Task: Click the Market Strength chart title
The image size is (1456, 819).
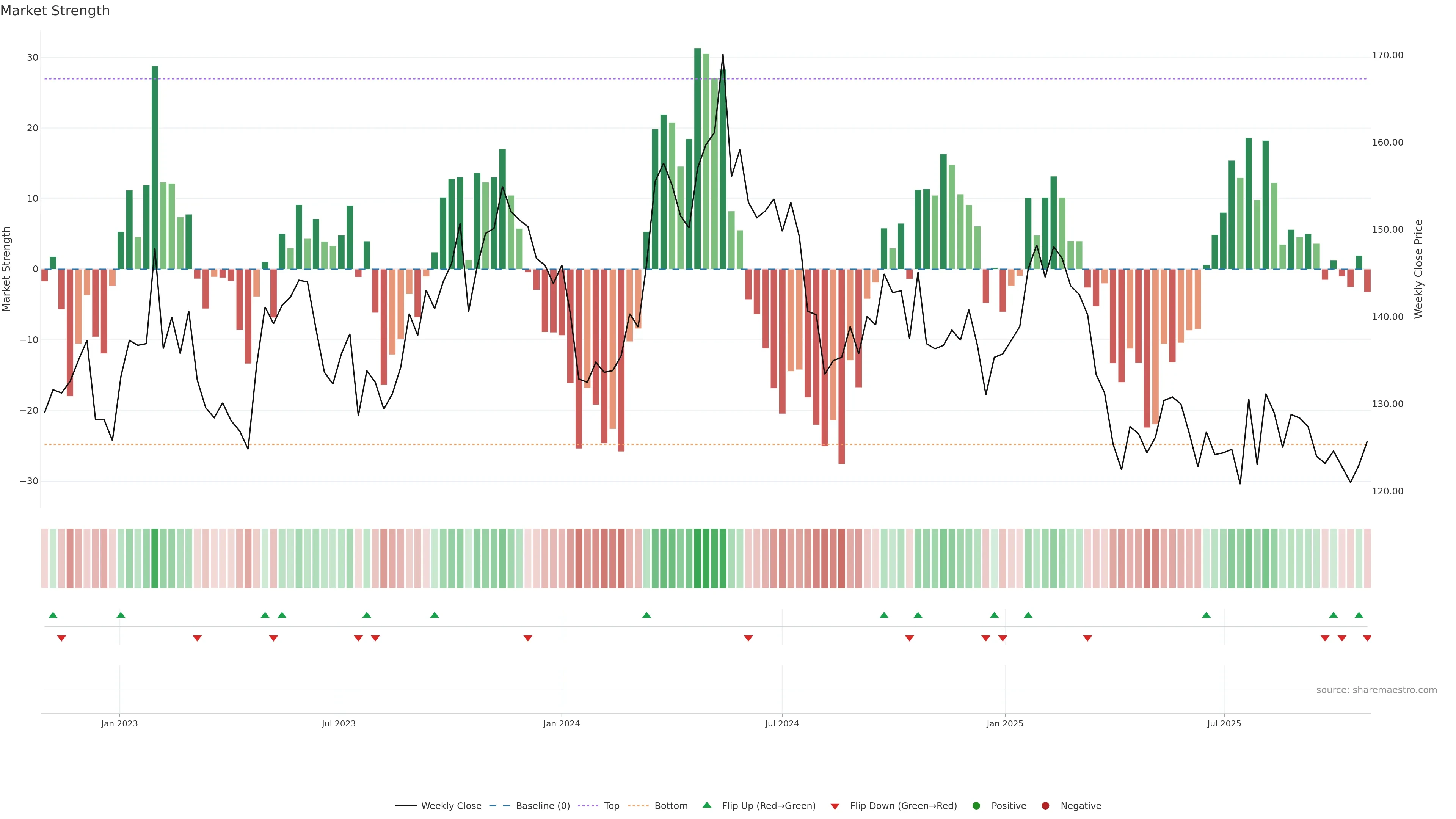Action: click(x=55, y=11)
